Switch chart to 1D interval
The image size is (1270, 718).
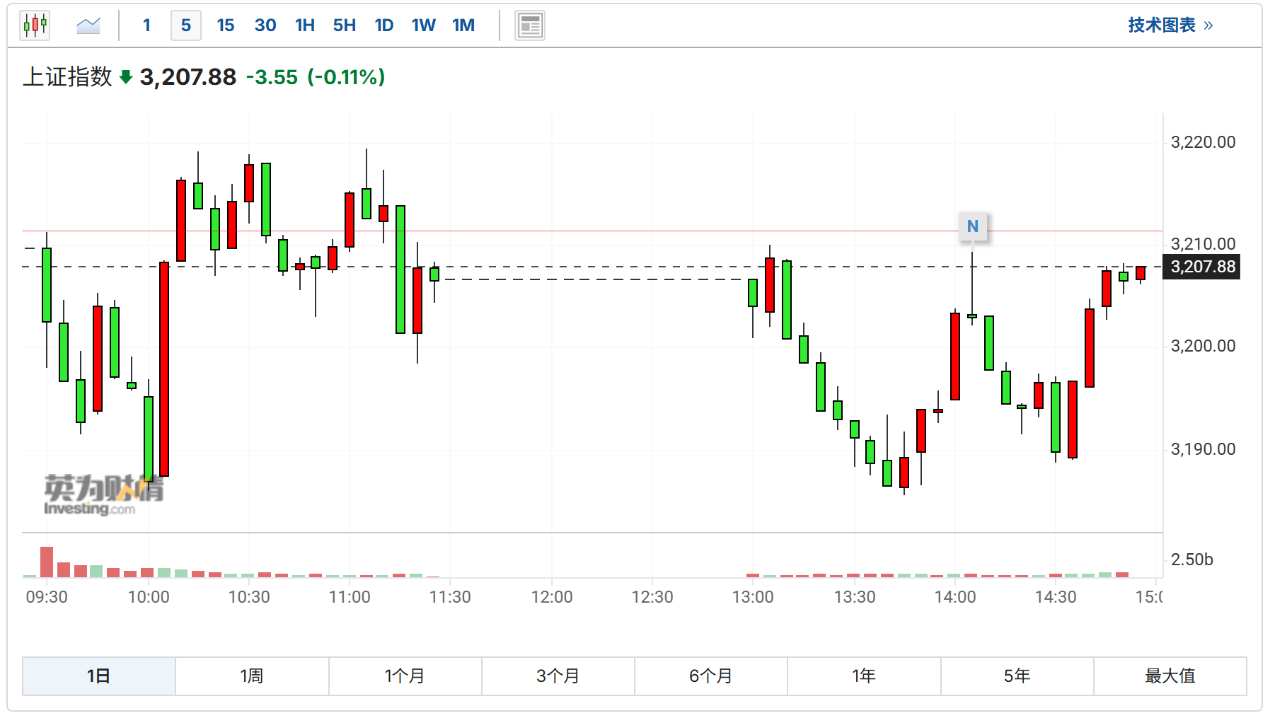(384, 25)
